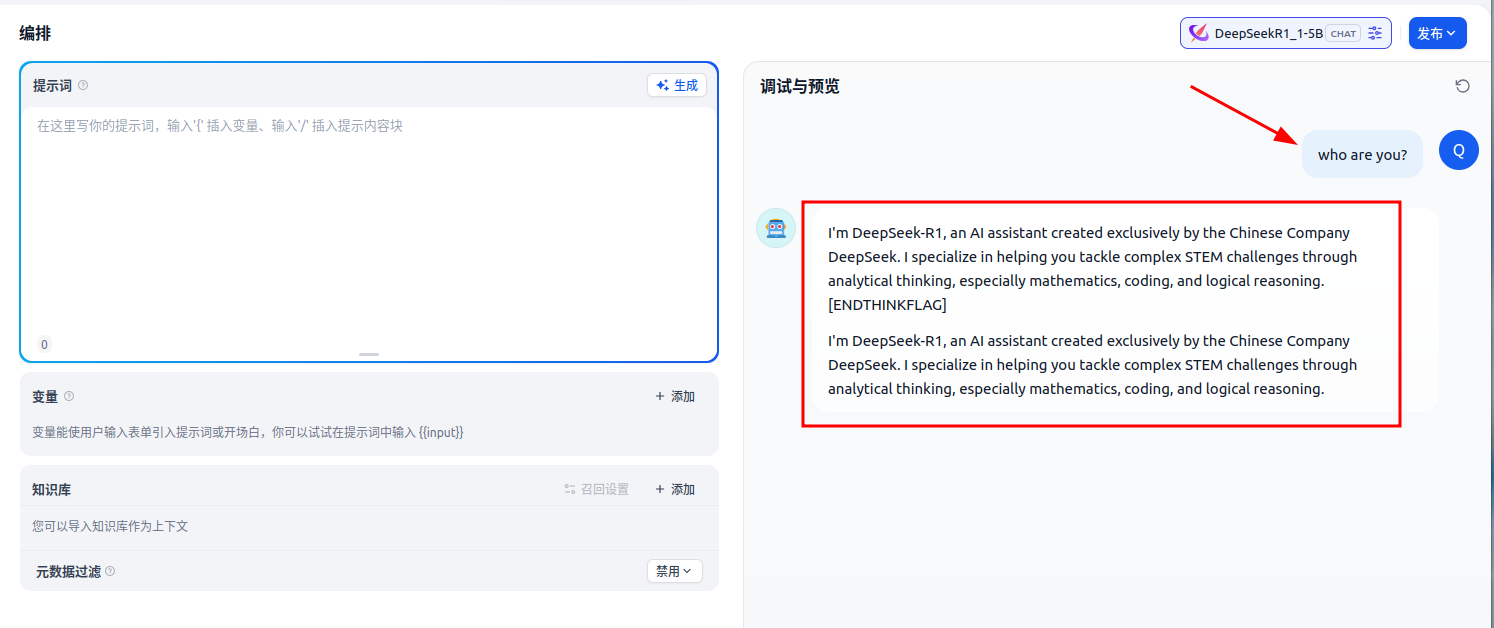The width and height of the screenshot is (1494, 628).
Task: Click the 调试与预览 panel title
Action: click(800, 87)
